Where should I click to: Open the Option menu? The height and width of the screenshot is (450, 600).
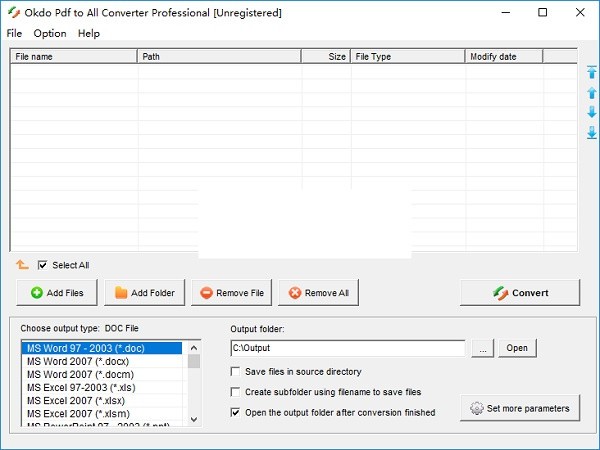tap(50, 33)
